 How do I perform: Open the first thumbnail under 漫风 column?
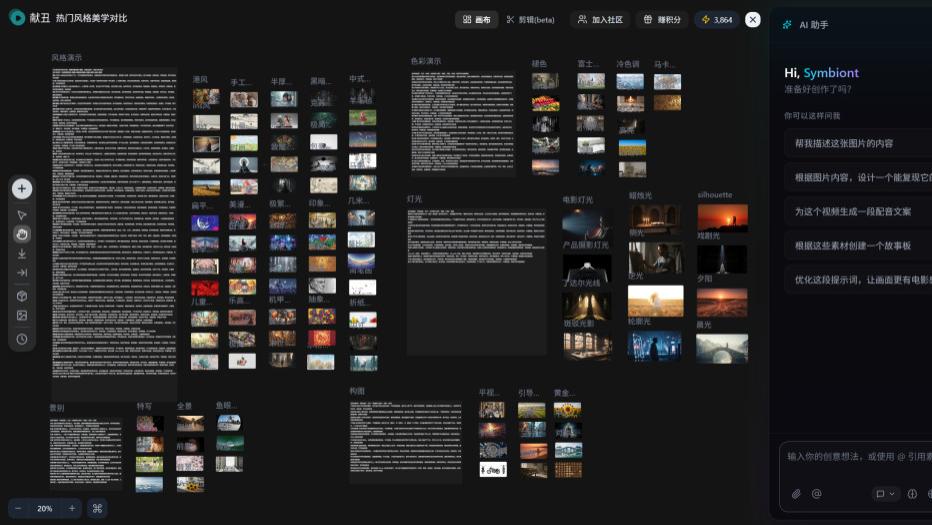(206, 98)
